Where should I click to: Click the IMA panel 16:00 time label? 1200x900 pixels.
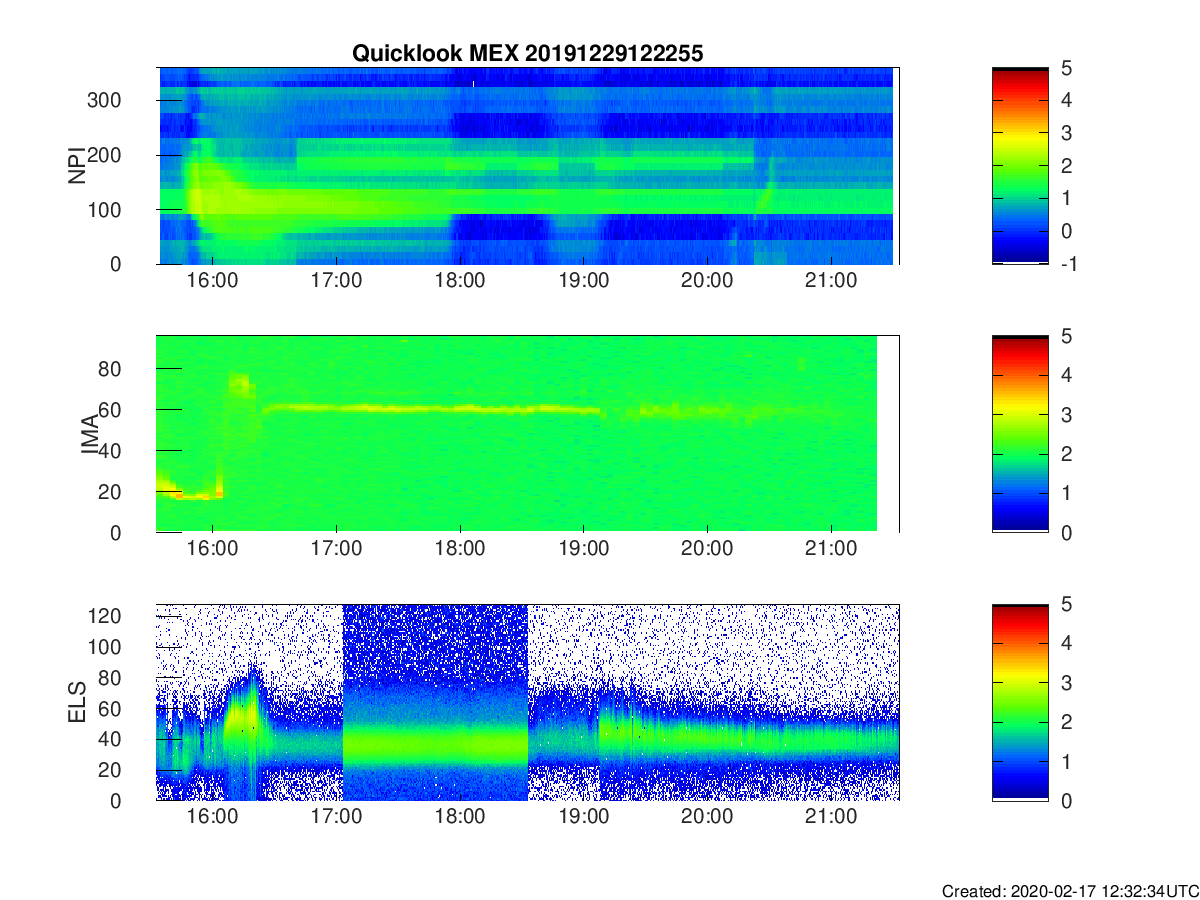(212, 549)
